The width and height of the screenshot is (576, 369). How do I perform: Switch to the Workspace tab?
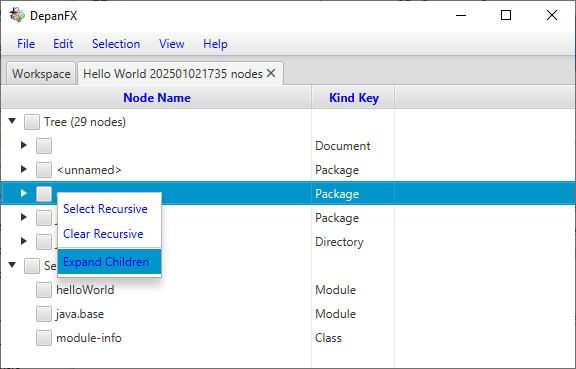[41, 74]
